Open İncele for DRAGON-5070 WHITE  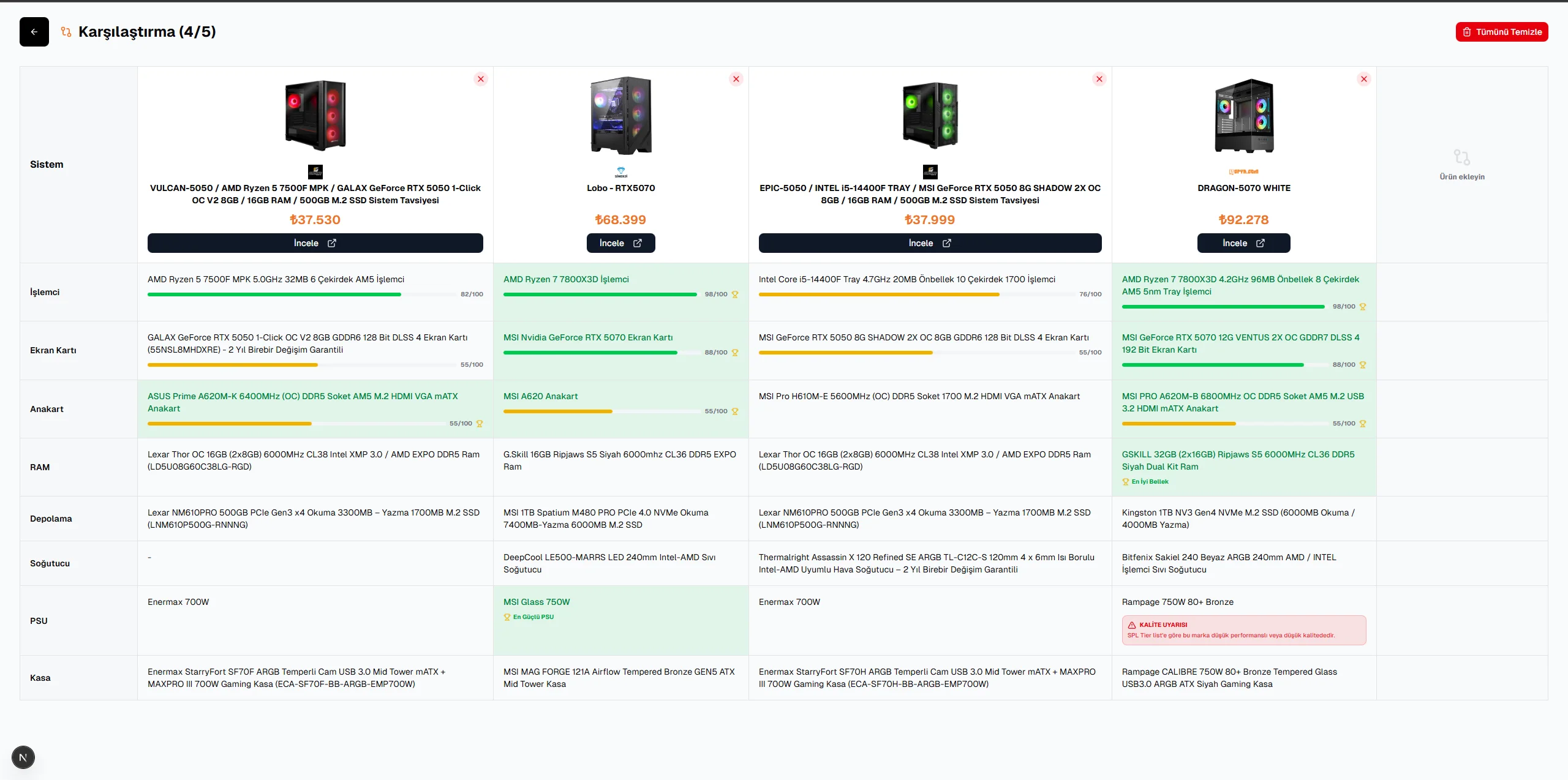click(x=1243, y=243)
